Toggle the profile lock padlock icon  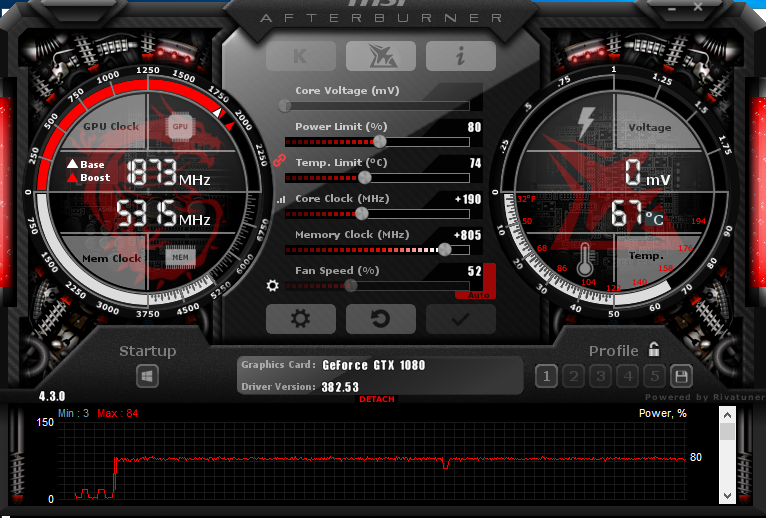654,349
